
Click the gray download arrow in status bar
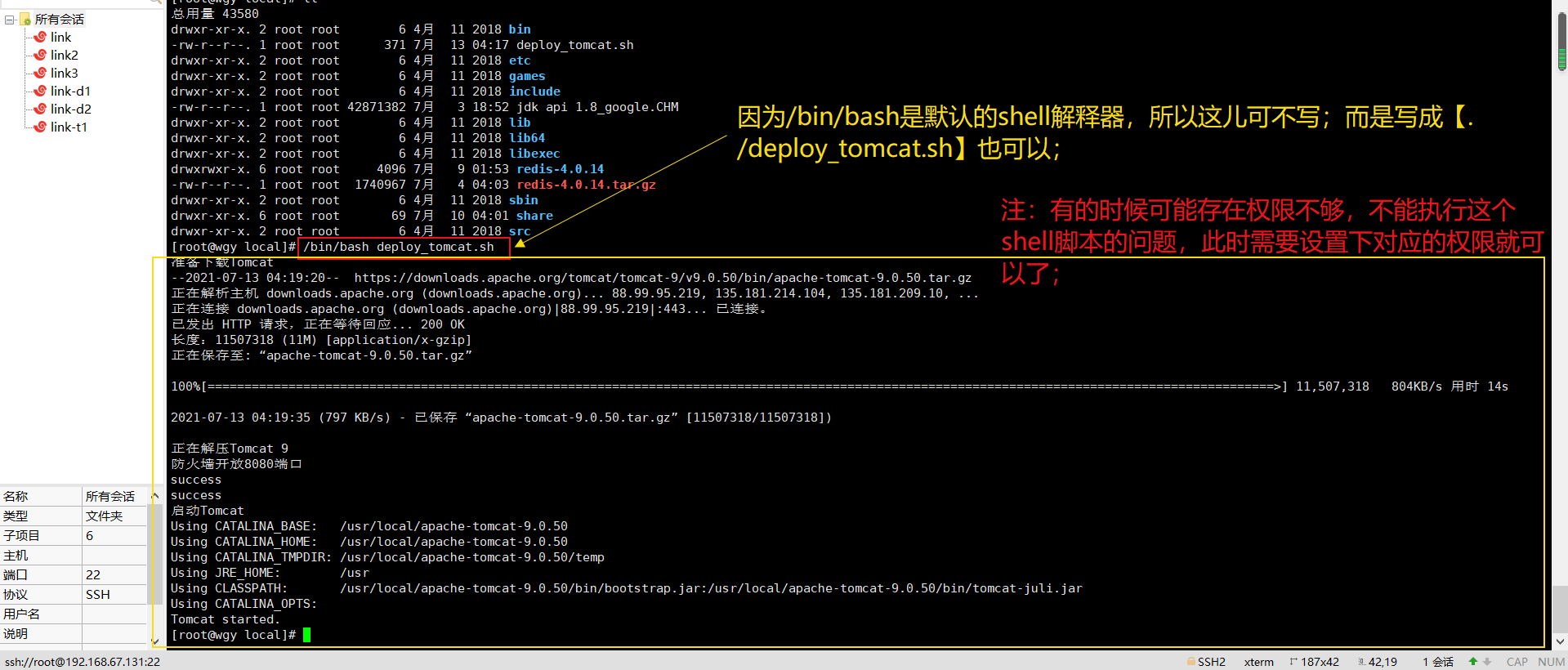pos(1487,662)
